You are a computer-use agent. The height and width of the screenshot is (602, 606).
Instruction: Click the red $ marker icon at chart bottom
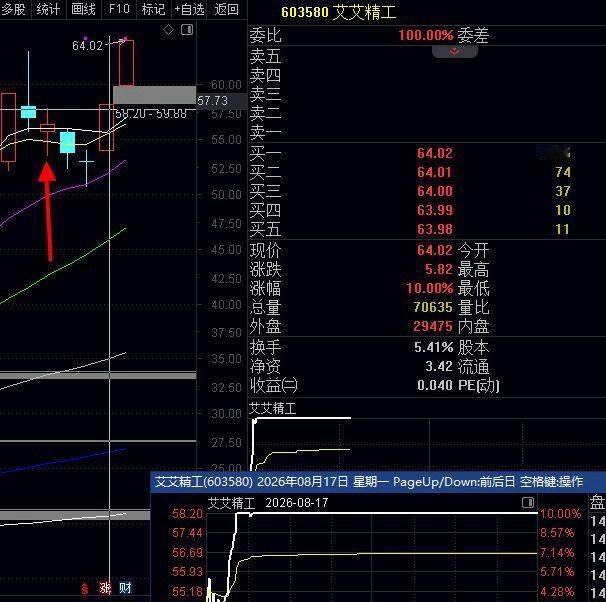(85, 589)
